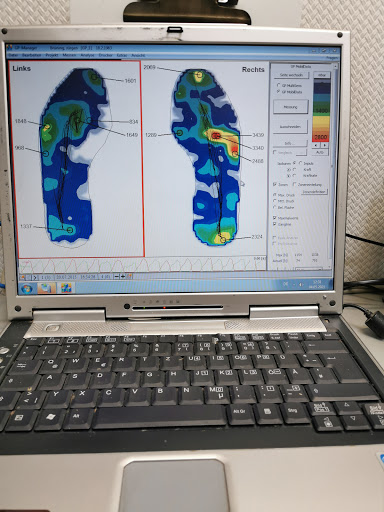Image resolution: width=384 pixels, height=512 pixels.
Task: Click the pressure color scale bar
Action: (x=321, y=111)
